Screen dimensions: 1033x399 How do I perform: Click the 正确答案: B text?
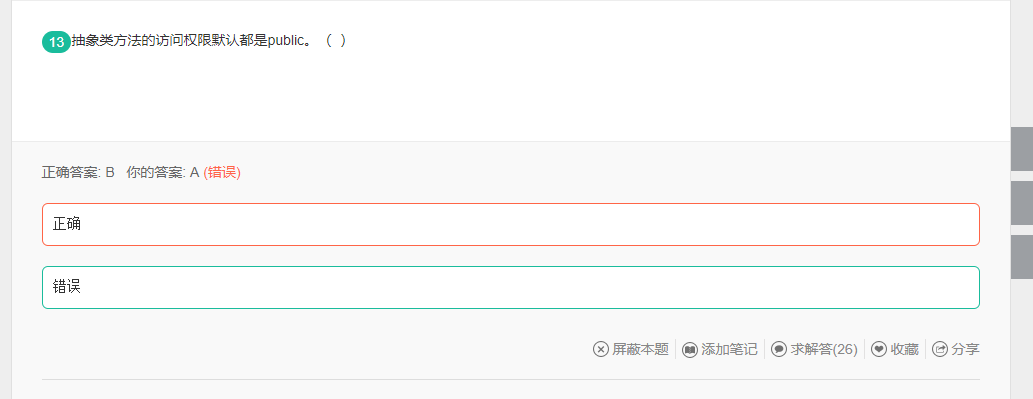[x=78, y=173]
